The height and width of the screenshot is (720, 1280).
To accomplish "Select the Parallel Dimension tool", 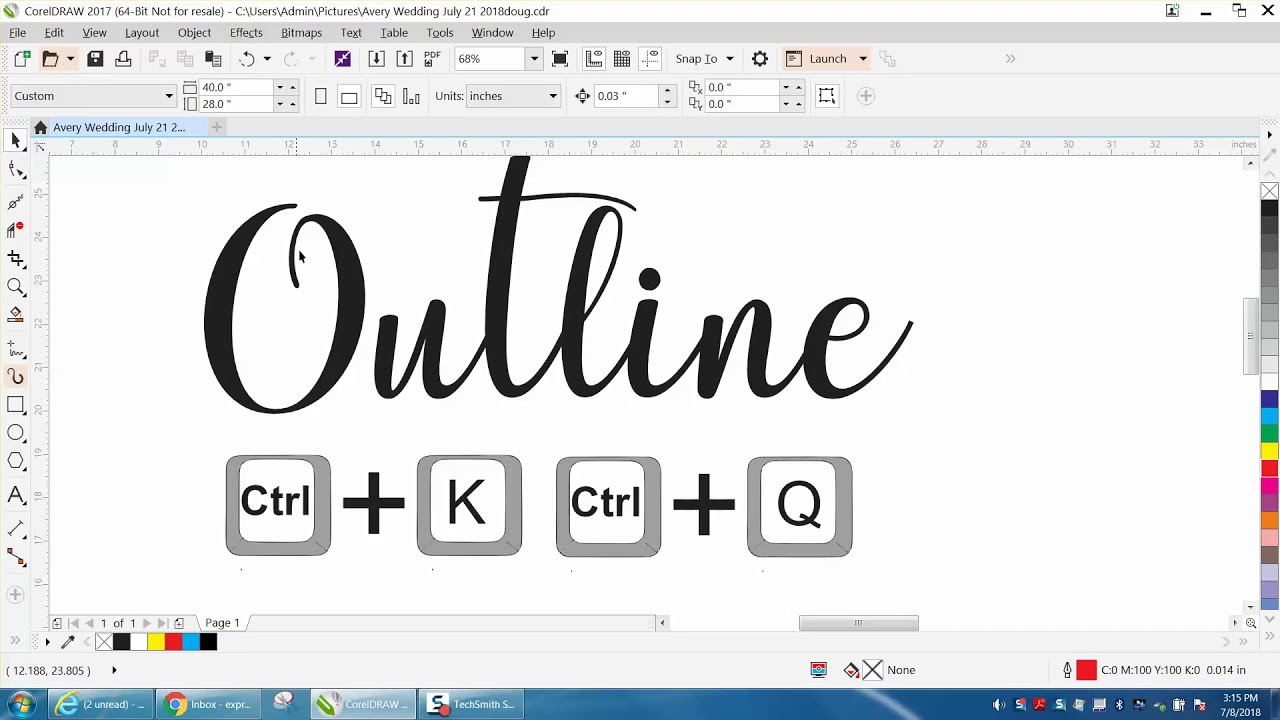I will click(x=15, y=528).
